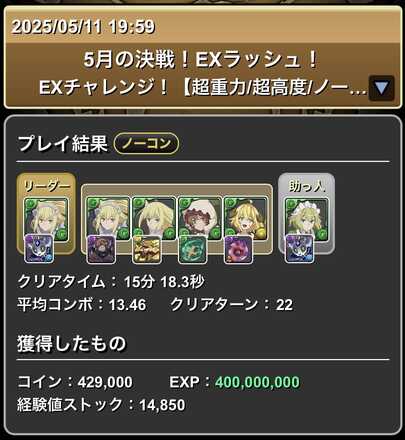
Task: Select the helper's purple assist icon
Action: [x=299, y=248]
